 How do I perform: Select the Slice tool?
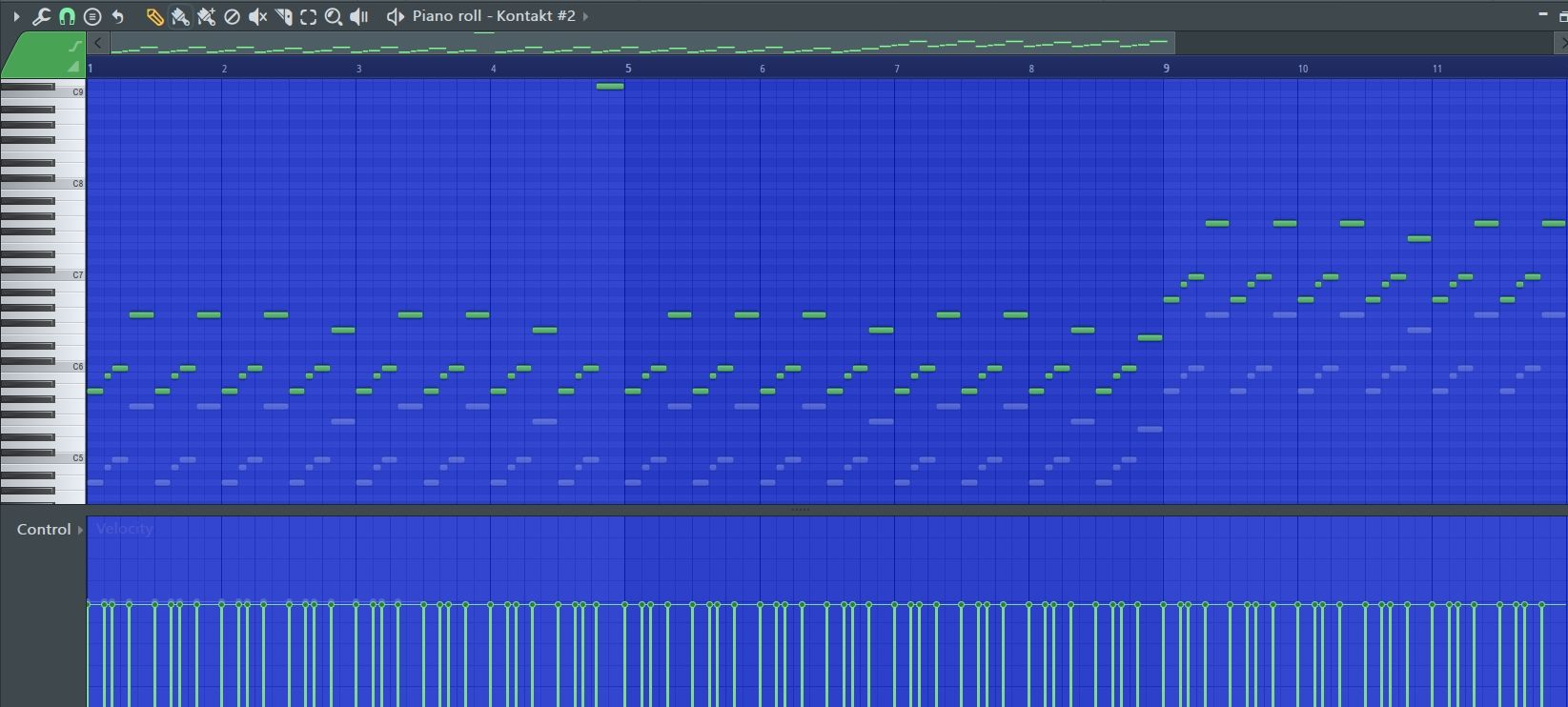point(283,16)
